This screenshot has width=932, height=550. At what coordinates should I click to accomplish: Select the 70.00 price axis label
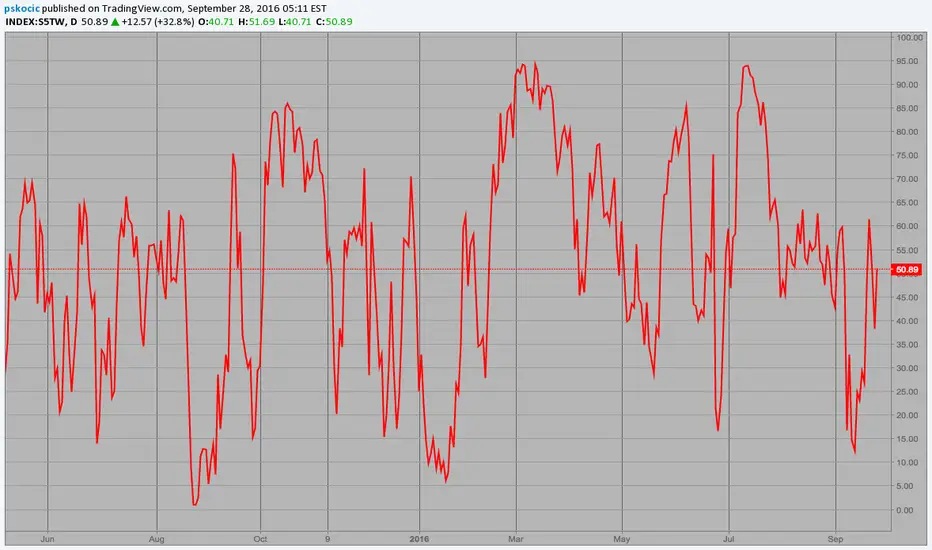pyautogui.click(x=907, y=179)
